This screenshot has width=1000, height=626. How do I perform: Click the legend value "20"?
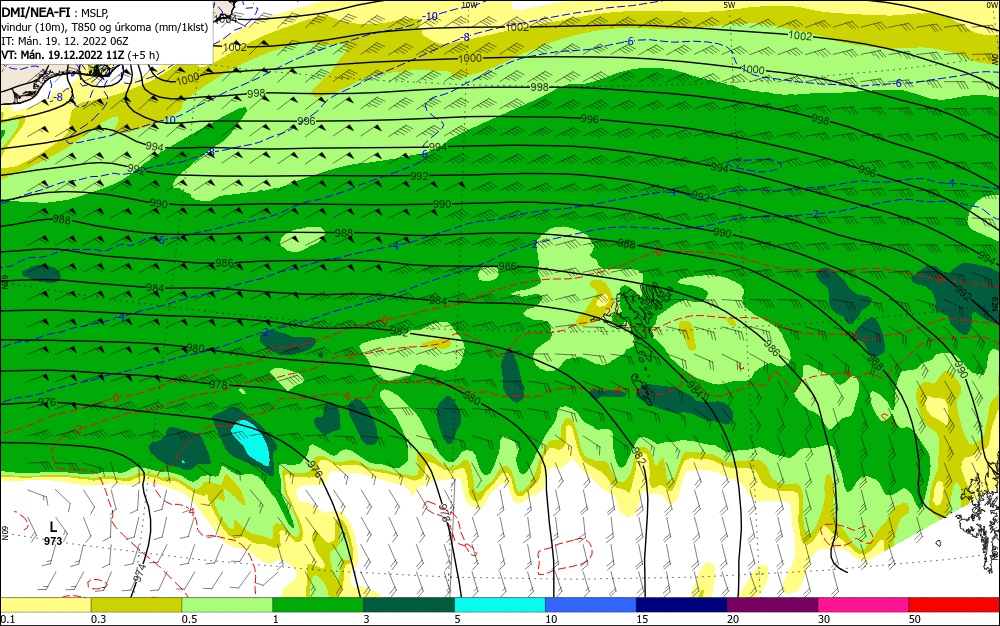click(733, 619)
